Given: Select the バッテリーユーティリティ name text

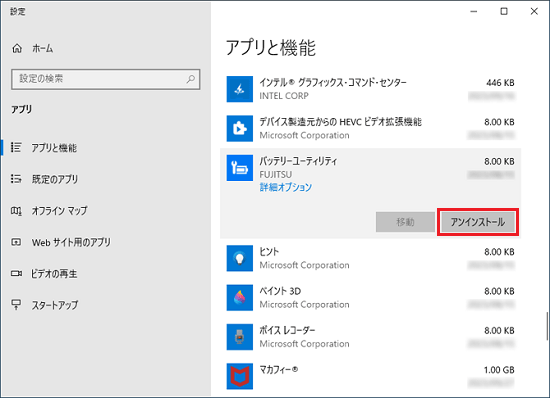Looking at the screenshot, I should click(x=298, y=161).
